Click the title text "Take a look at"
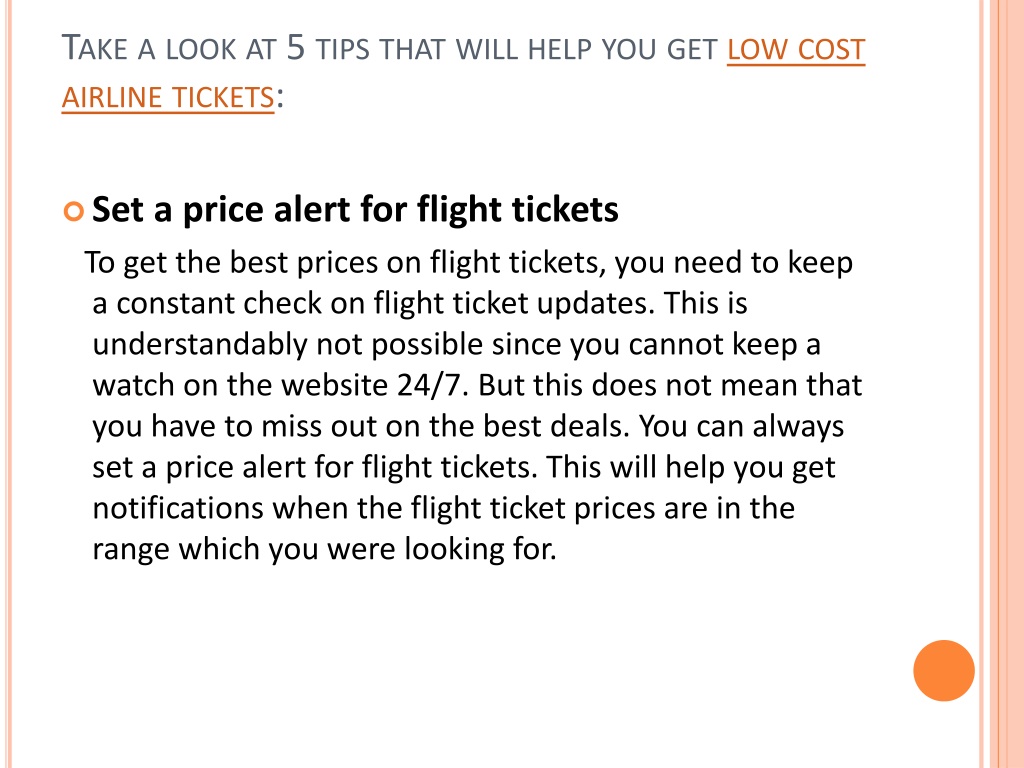 [168, 49]
